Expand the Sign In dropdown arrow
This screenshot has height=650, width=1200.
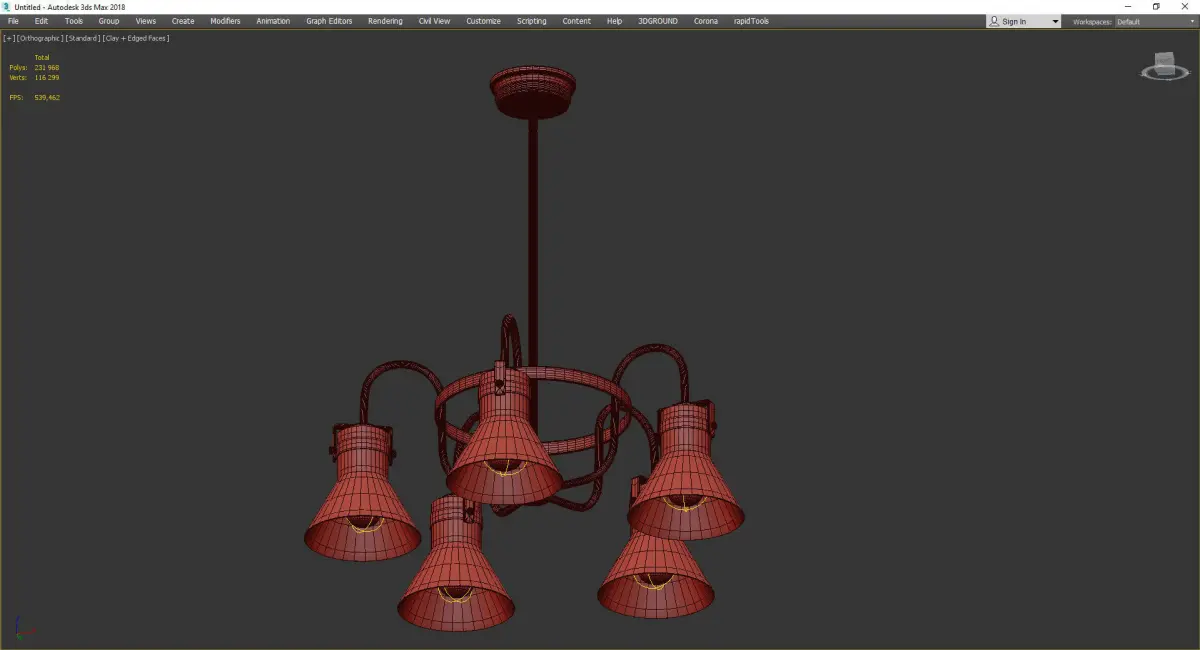(x=1054, y=21)
